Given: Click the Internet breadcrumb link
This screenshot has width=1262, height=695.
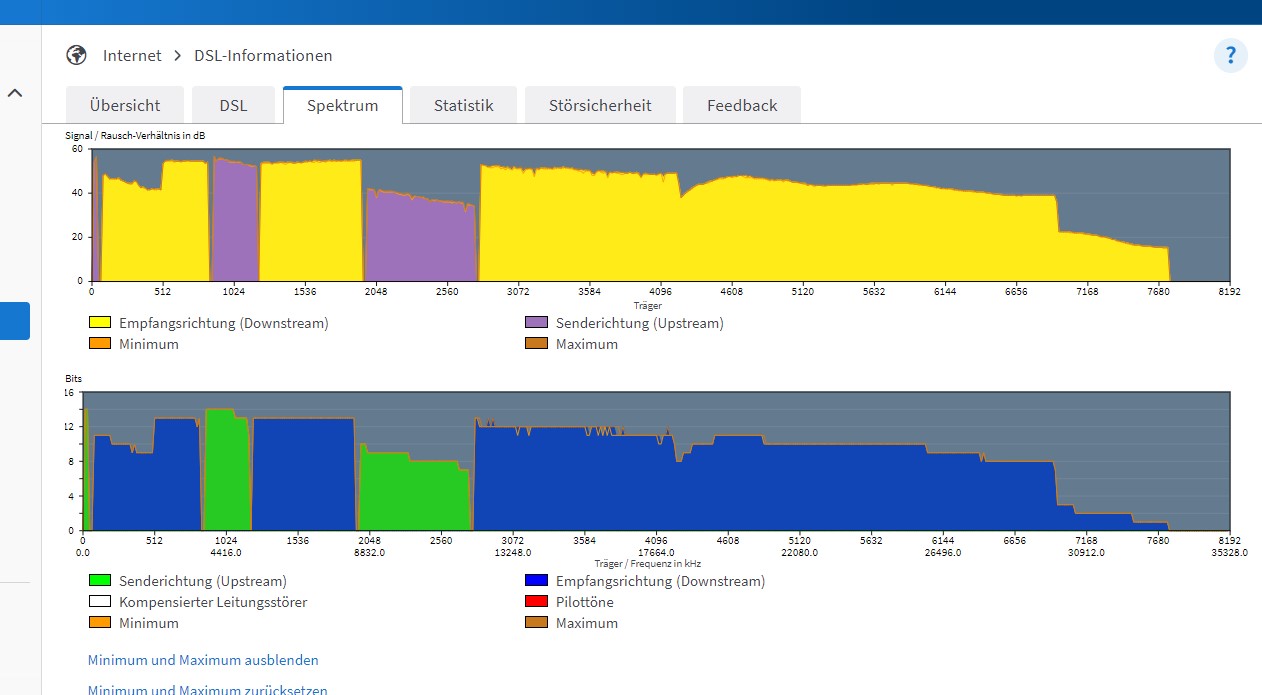Looking at the screenshot, I should click(x=132, y=55).
